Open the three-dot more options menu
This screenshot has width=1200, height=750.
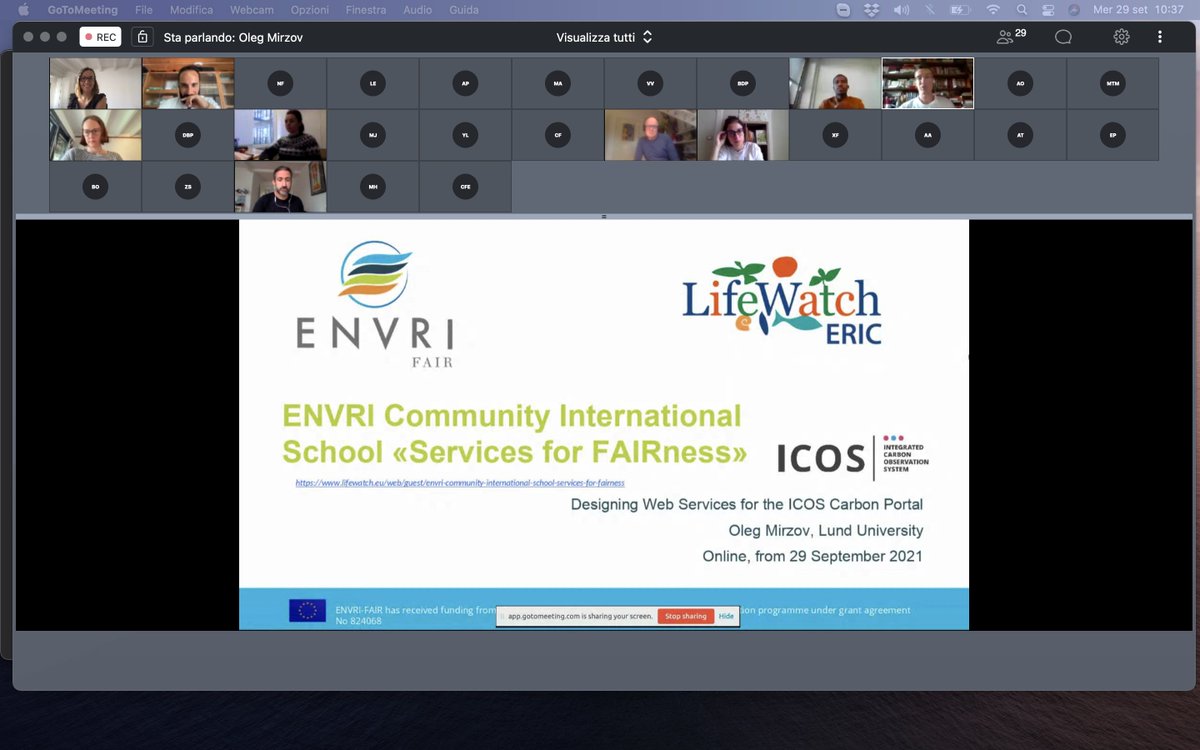(1160, 37)
